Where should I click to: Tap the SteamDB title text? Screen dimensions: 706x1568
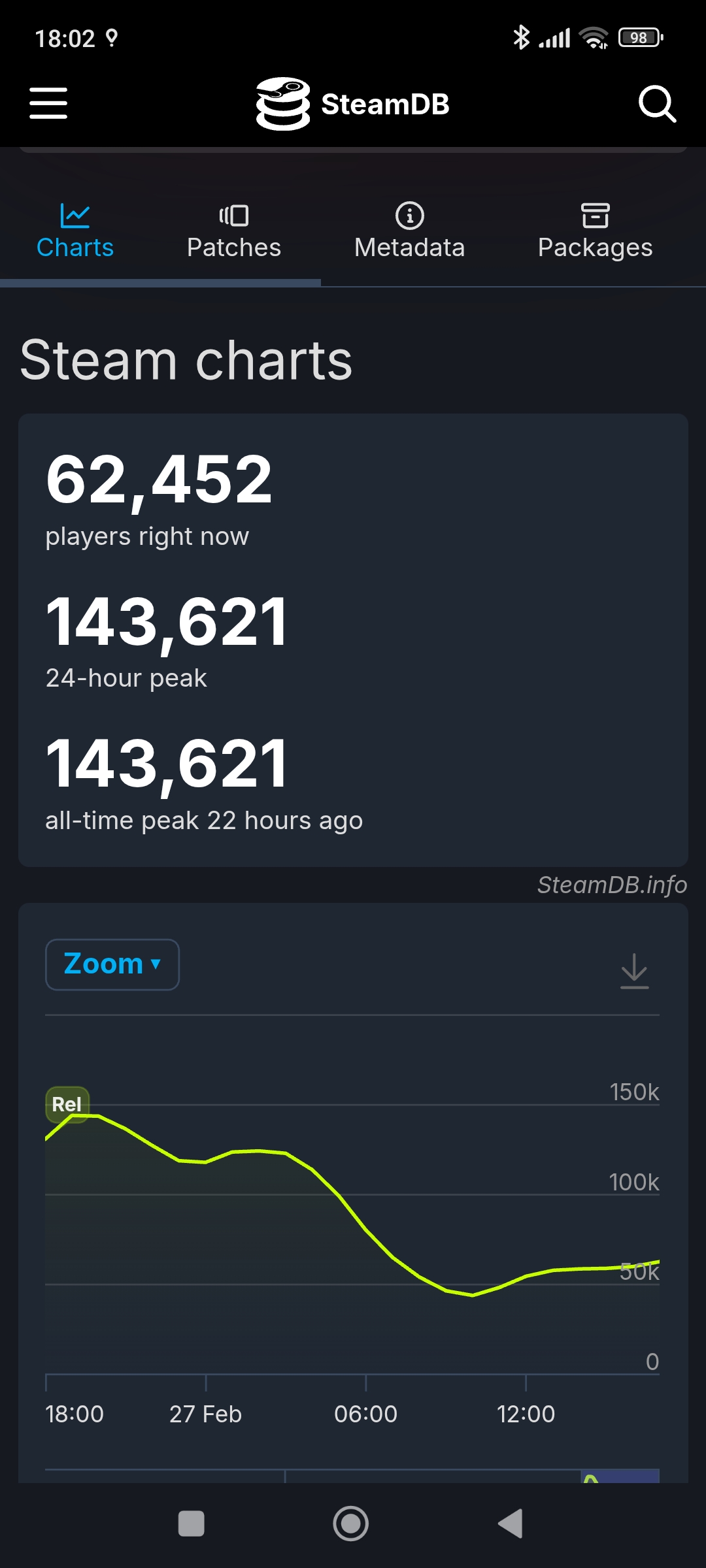pyautogui.click(x=385, y=105)
